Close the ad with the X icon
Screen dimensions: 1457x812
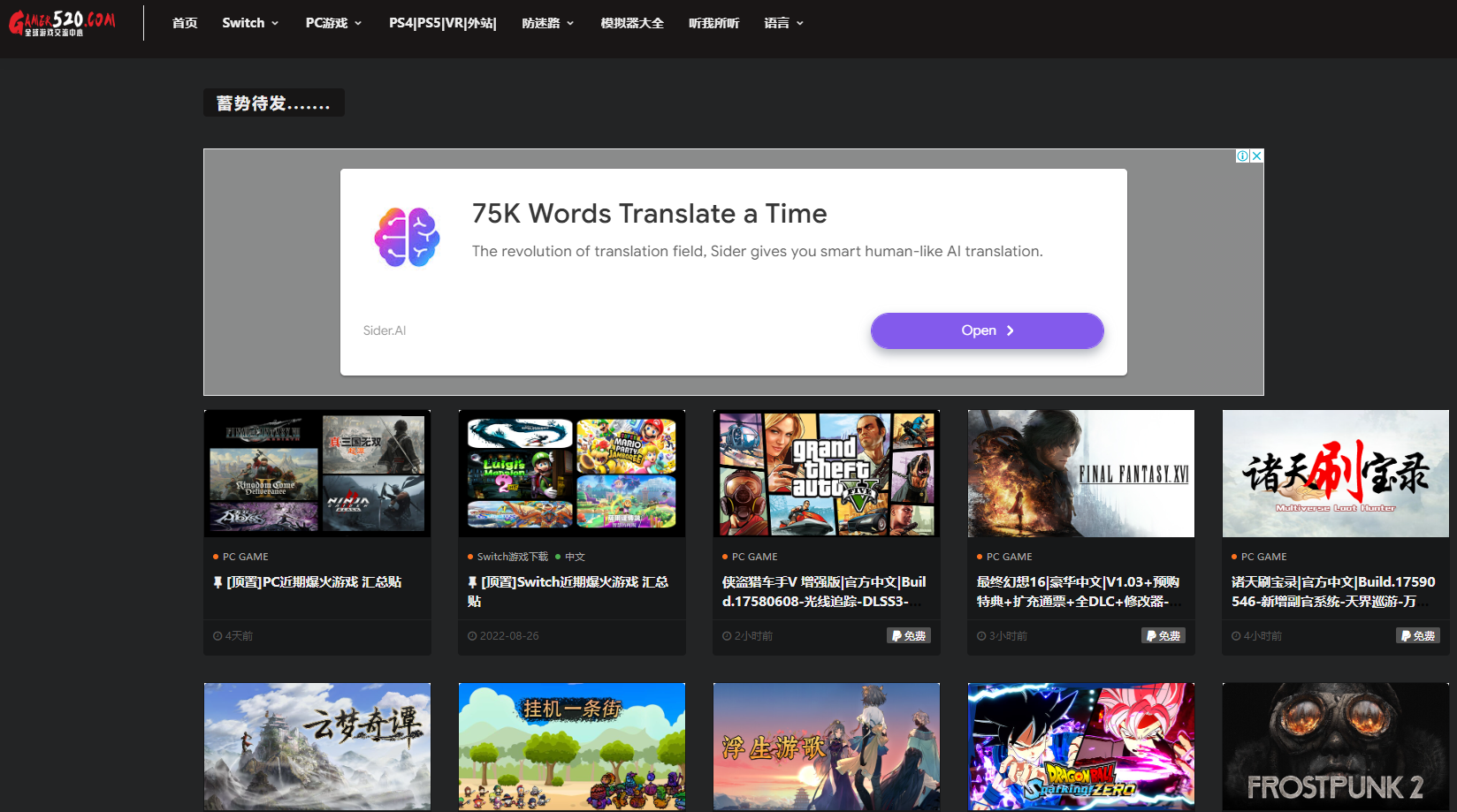pos(1256,156)
